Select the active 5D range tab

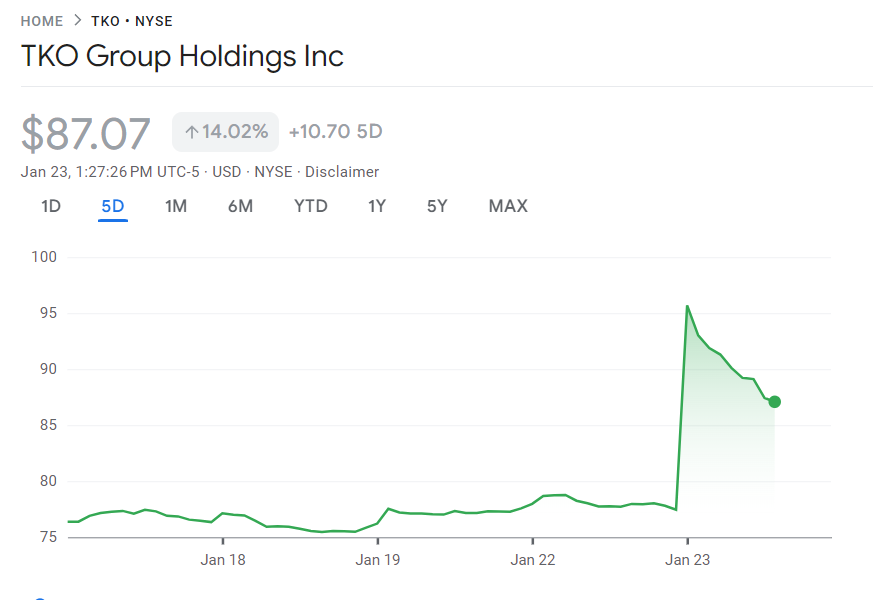pyautogui.click(x=112, y=207)
